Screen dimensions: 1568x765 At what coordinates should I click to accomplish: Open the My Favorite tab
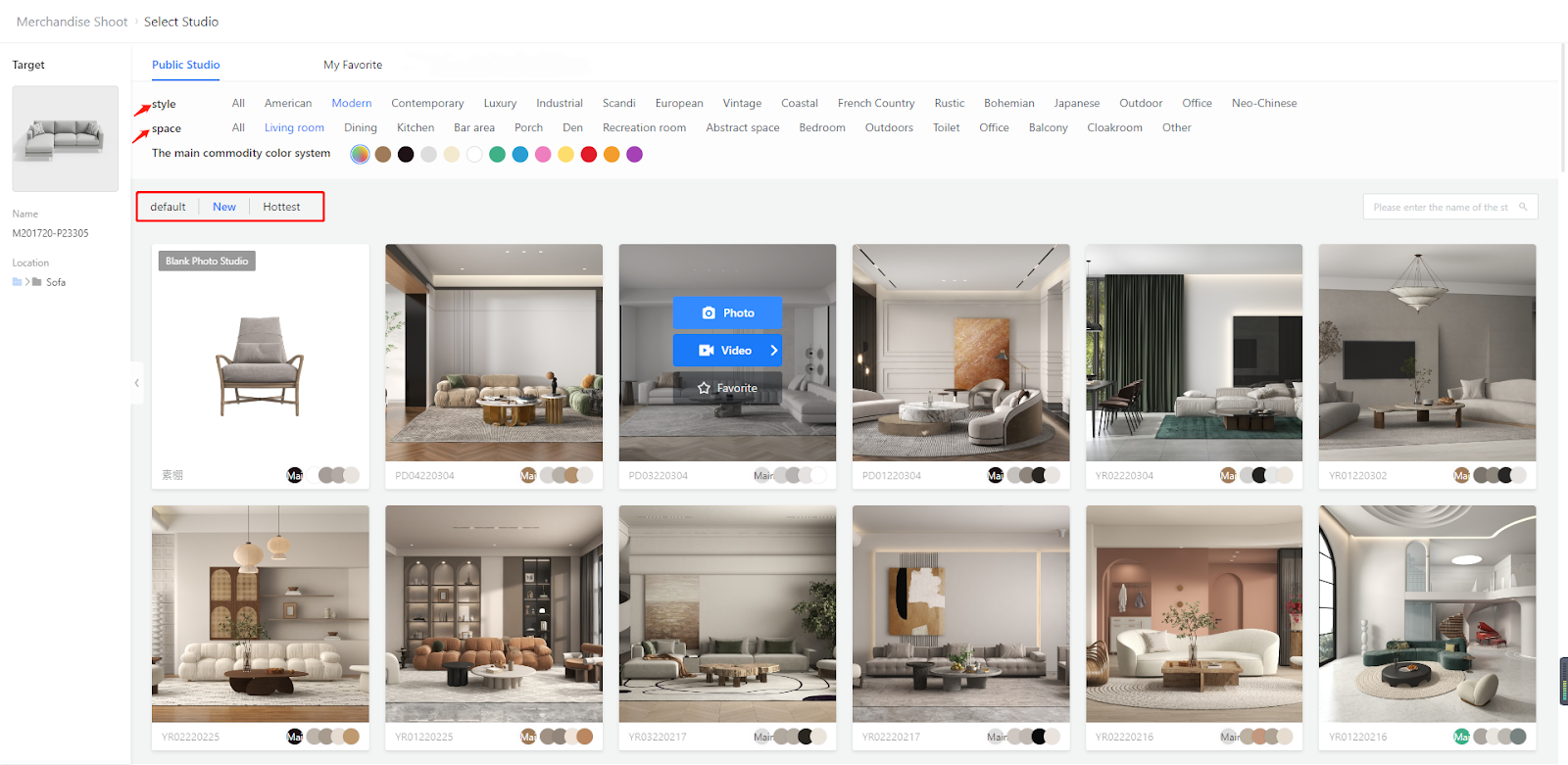(x=353, y=65)
